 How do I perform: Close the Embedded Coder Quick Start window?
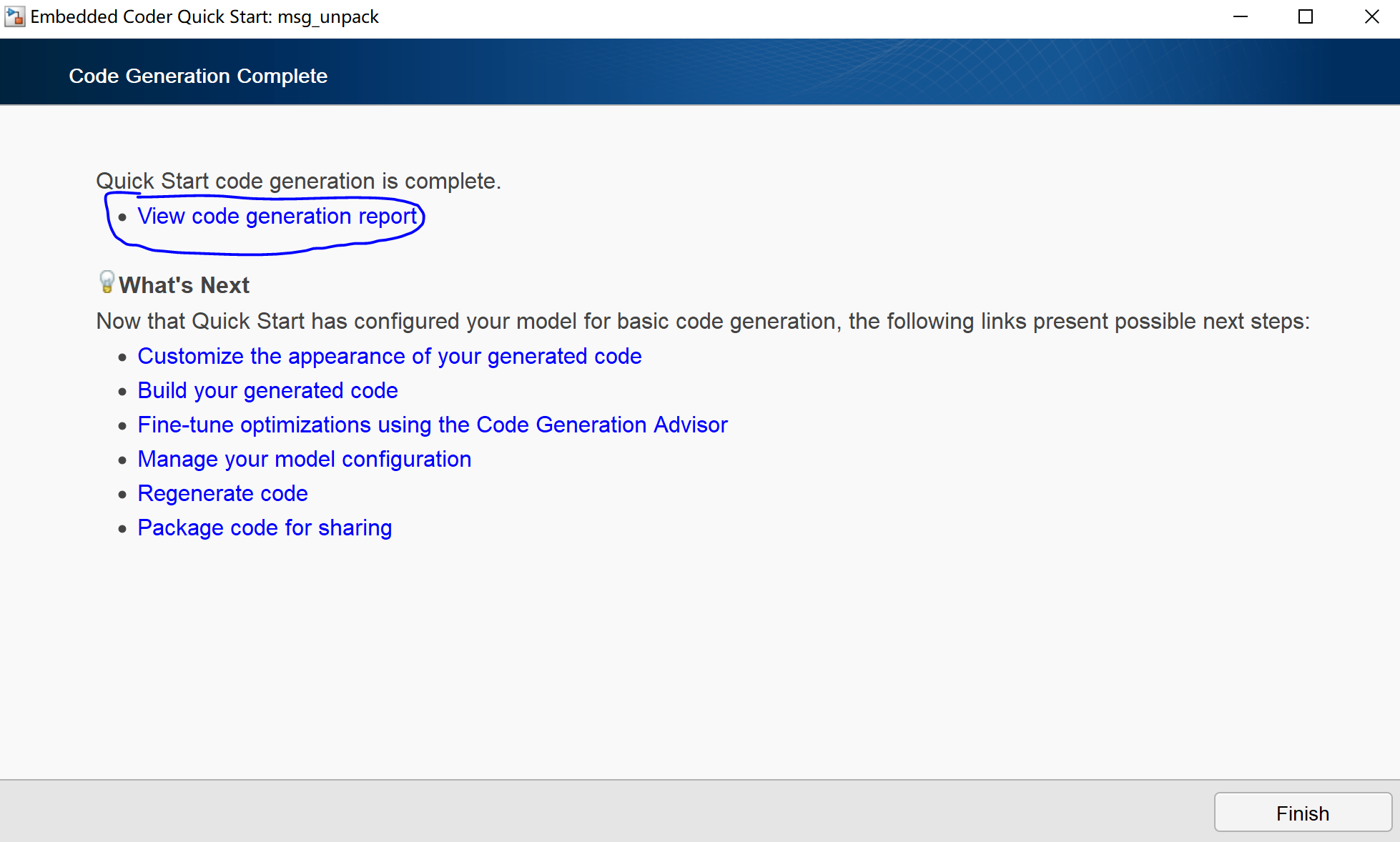click(1371, 16)
